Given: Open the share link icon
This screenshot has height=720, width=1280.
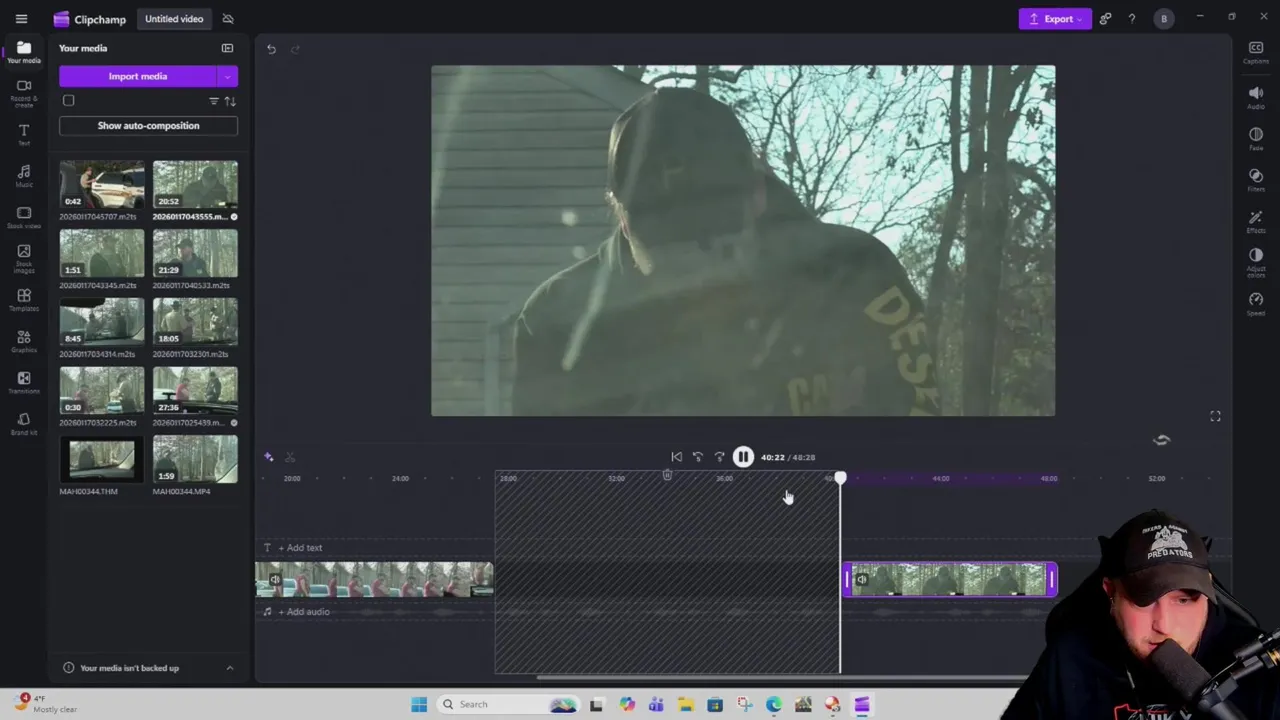Looking at the screenshot, I should [x=1105, y=19].
